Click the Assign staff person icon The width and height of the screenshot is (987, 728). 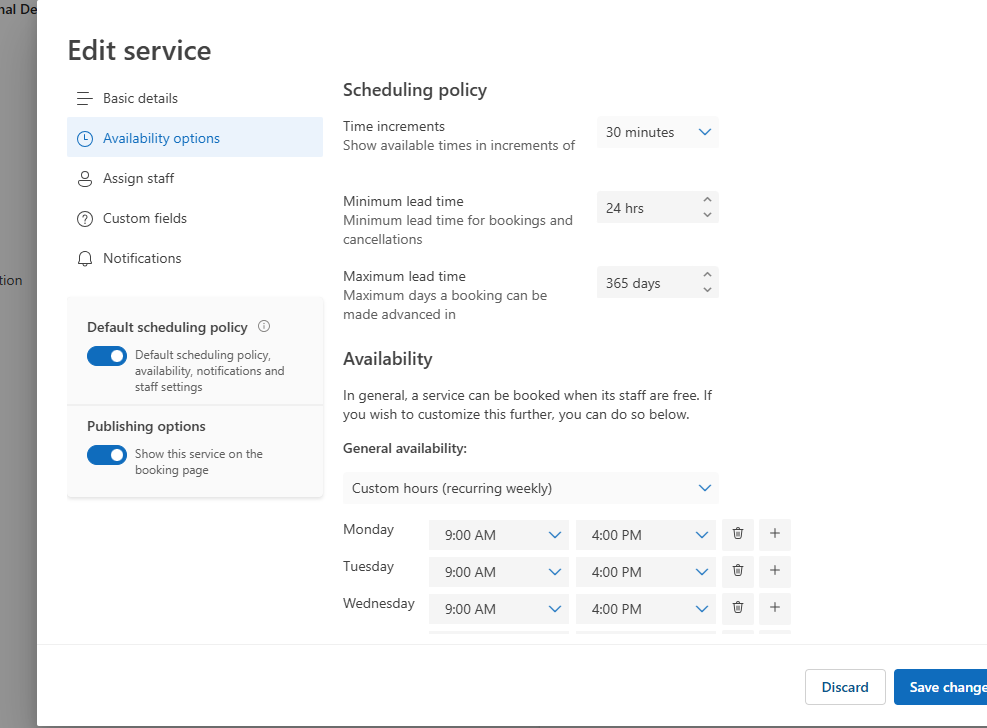(85, 178)
